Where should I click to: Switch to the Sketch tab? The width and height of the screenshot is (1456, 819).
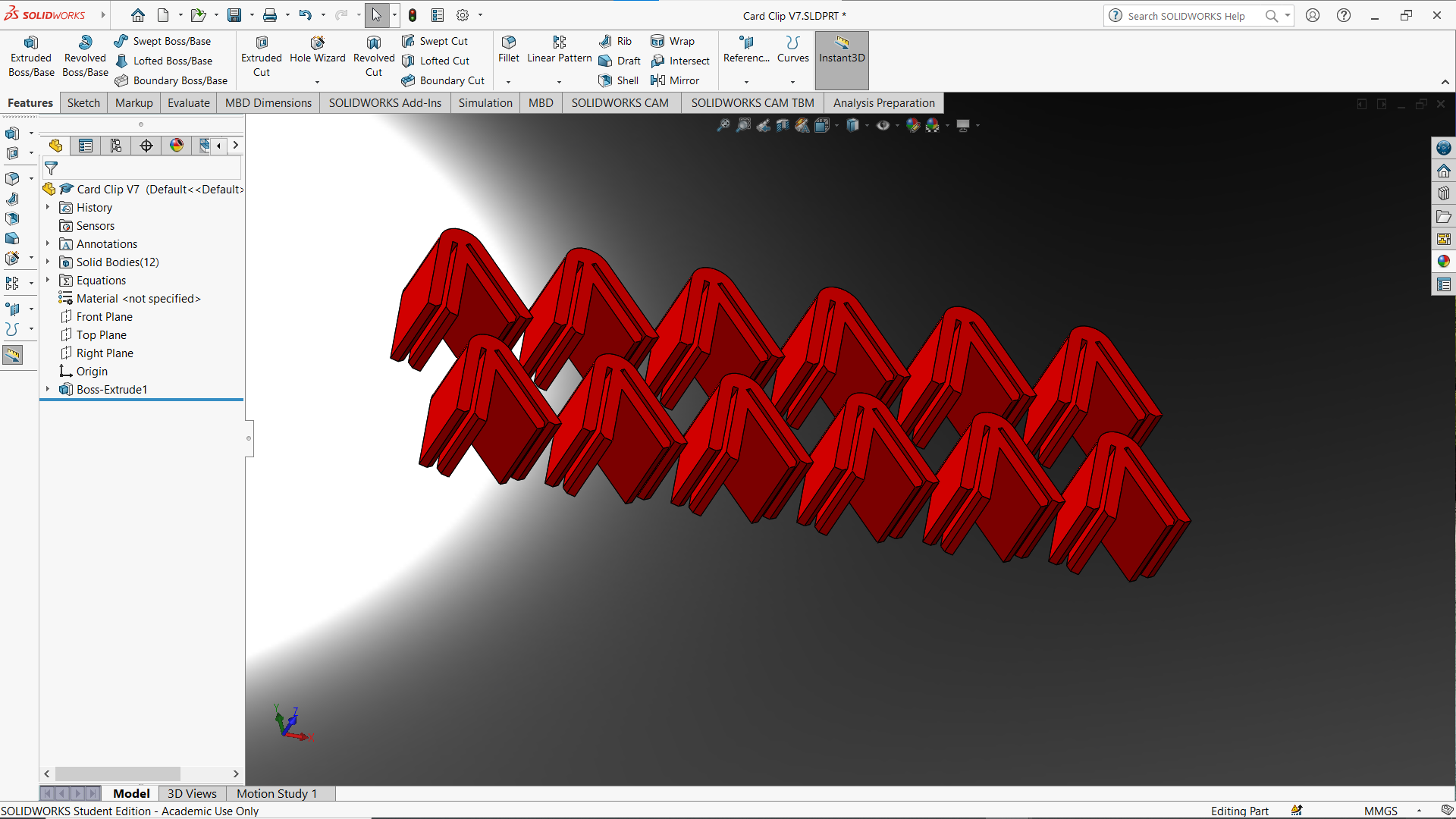pos(82,103)
